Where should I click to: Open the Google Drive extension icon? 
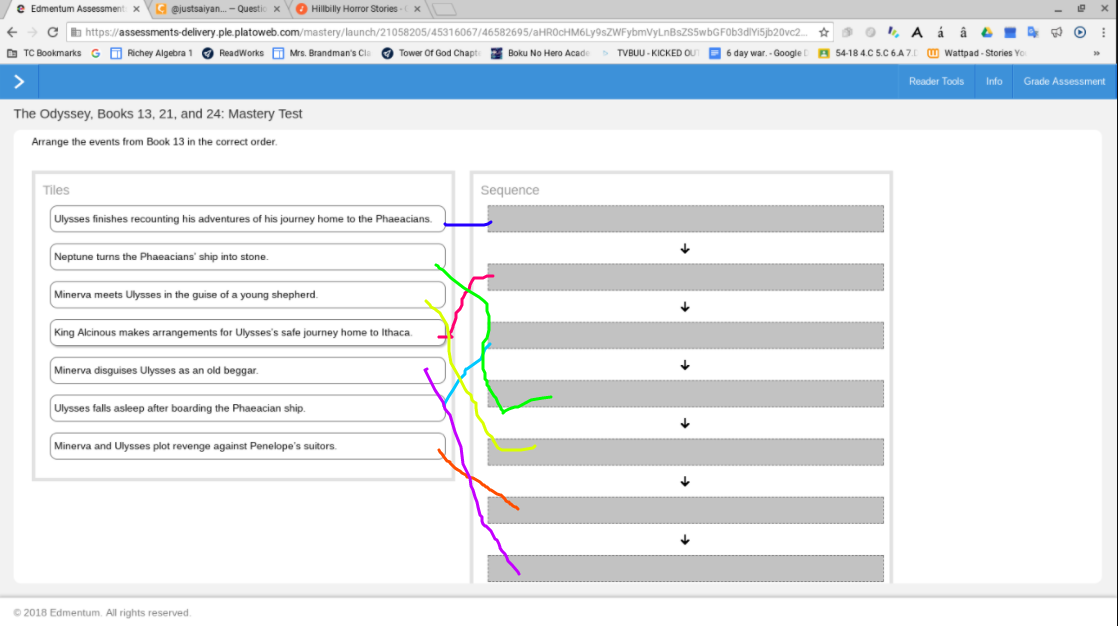(x=986, y=32)
